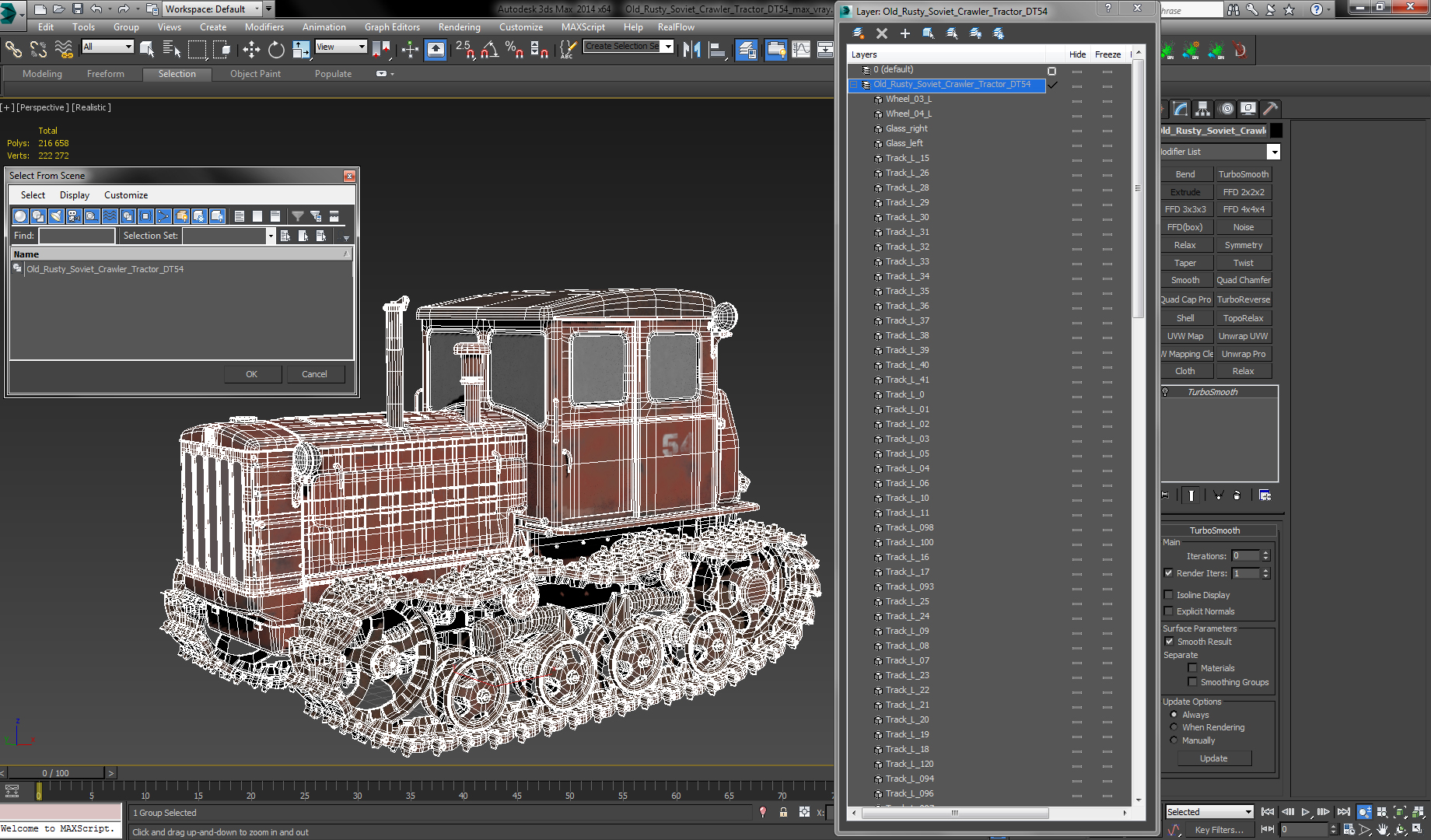Click Add Selected Objects plus icon in Layer dialog

point(905,33)
